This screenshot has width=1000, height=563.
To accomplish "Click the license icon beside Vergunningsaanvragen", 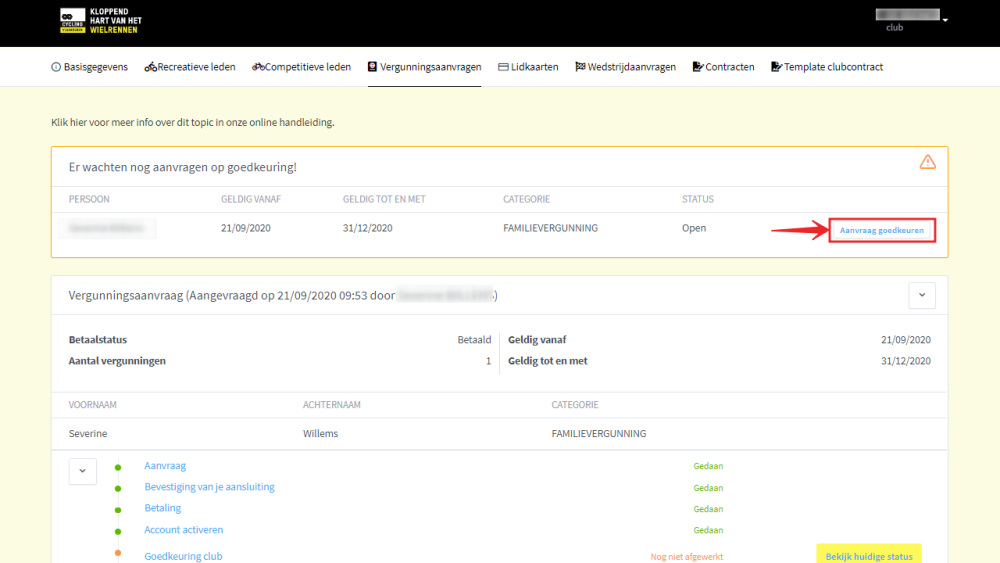I will point(372,67).
